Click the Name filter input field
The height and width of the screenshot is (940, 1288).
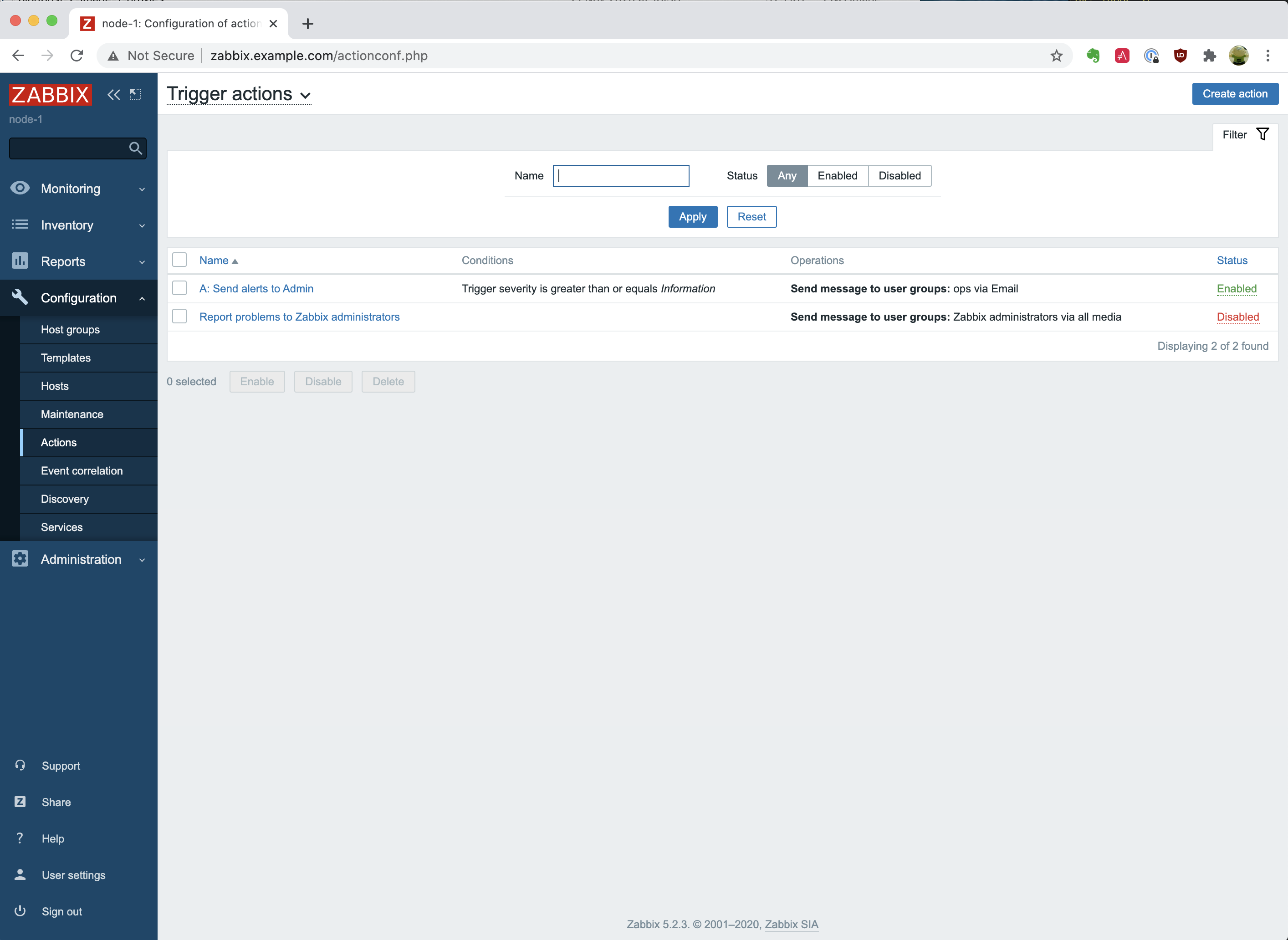tap(621, 176)
